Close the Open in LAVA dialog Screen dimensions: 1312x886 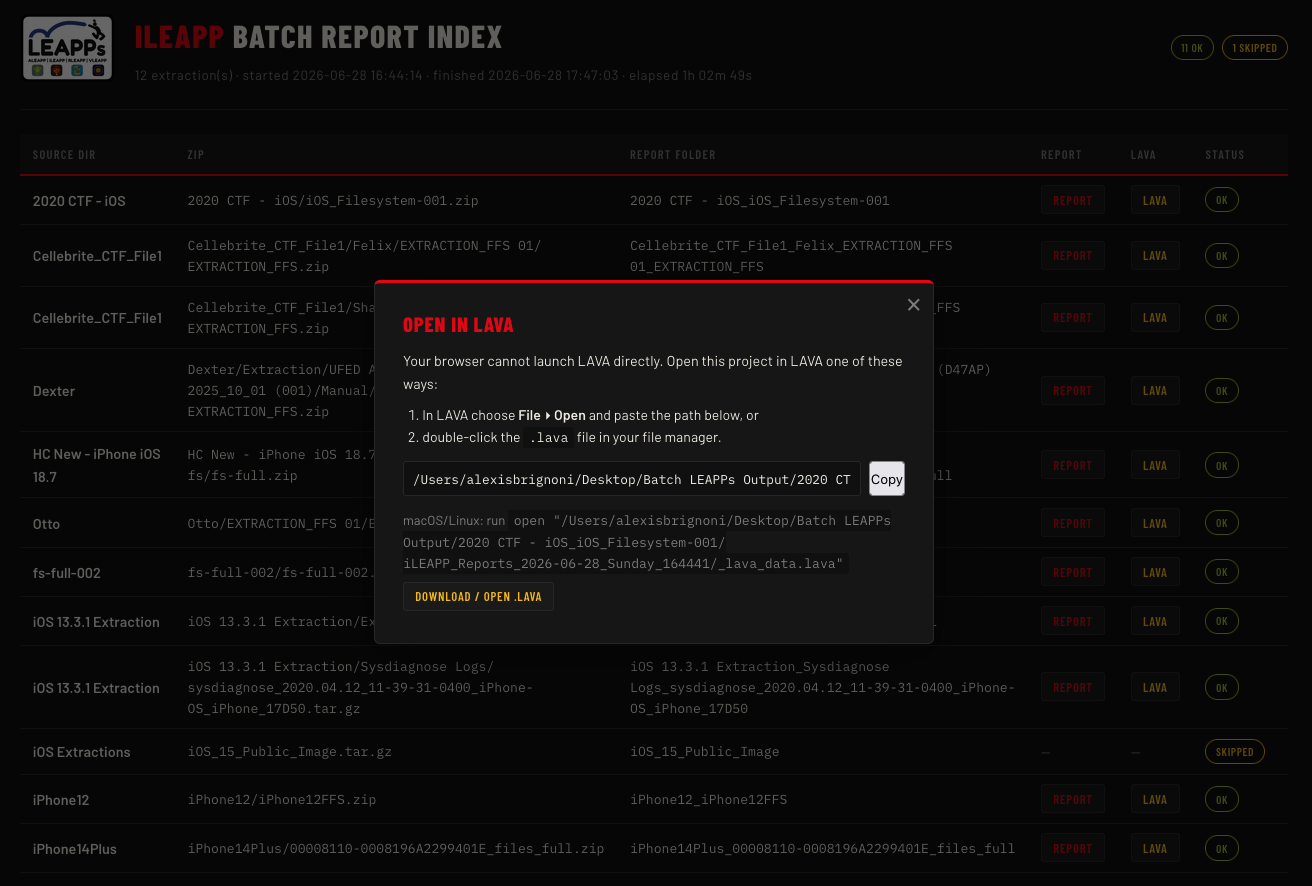[913, 305]
